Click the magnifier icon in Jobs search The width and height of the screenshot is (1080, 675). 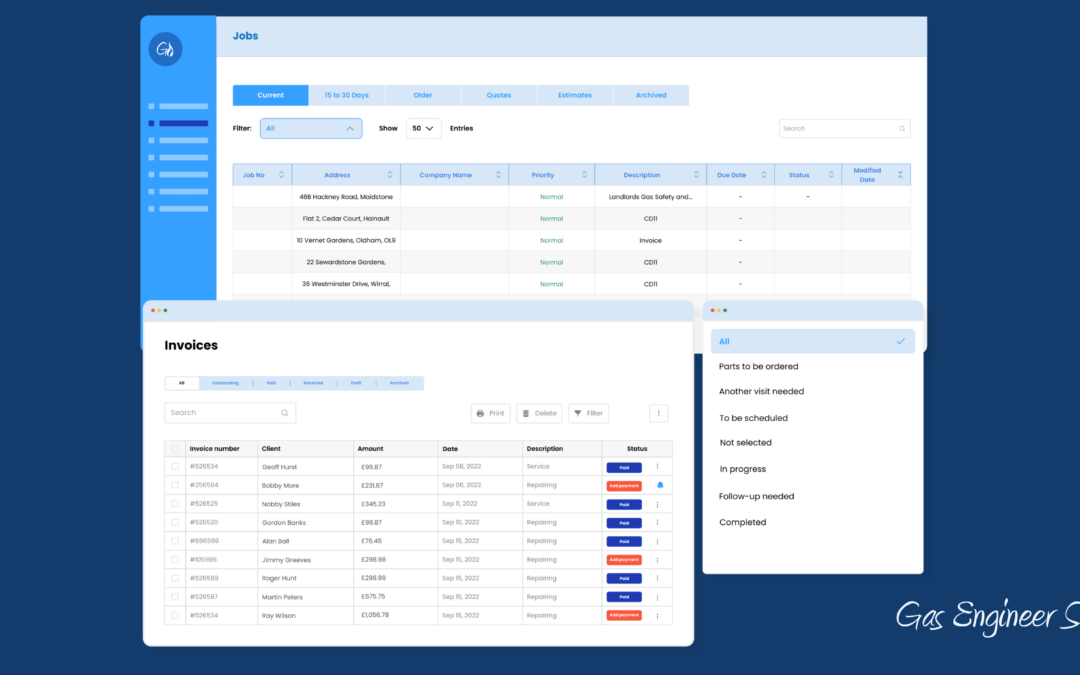pos(902,129)
